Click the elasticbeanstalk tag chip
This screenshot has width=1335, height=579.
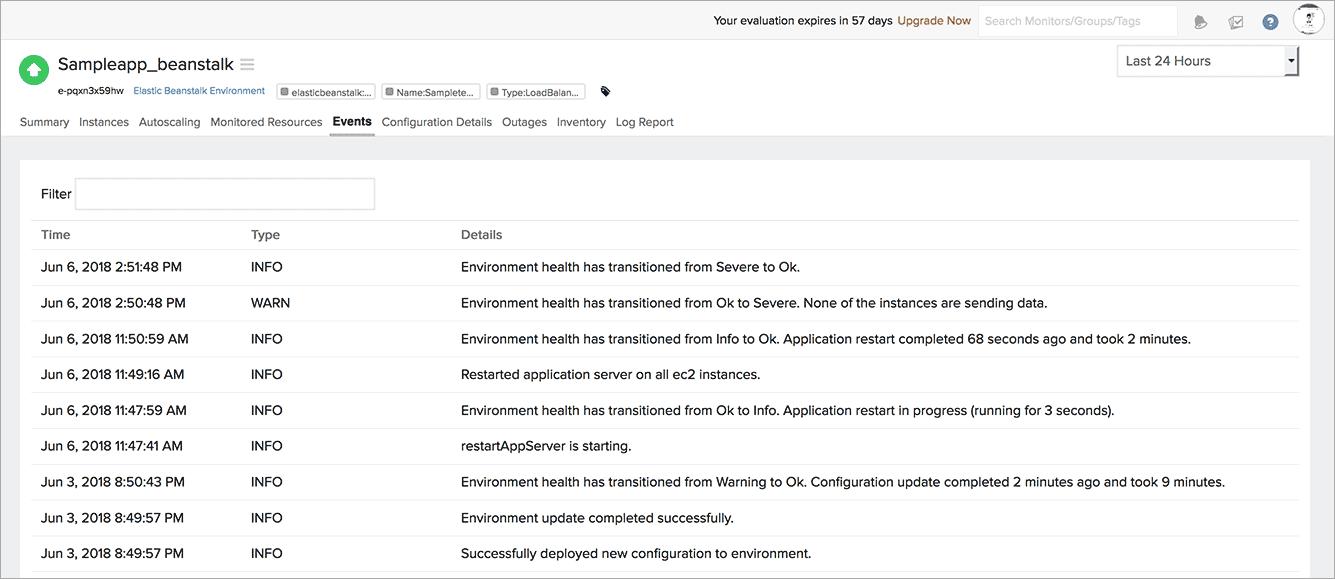tap(326, 92)
